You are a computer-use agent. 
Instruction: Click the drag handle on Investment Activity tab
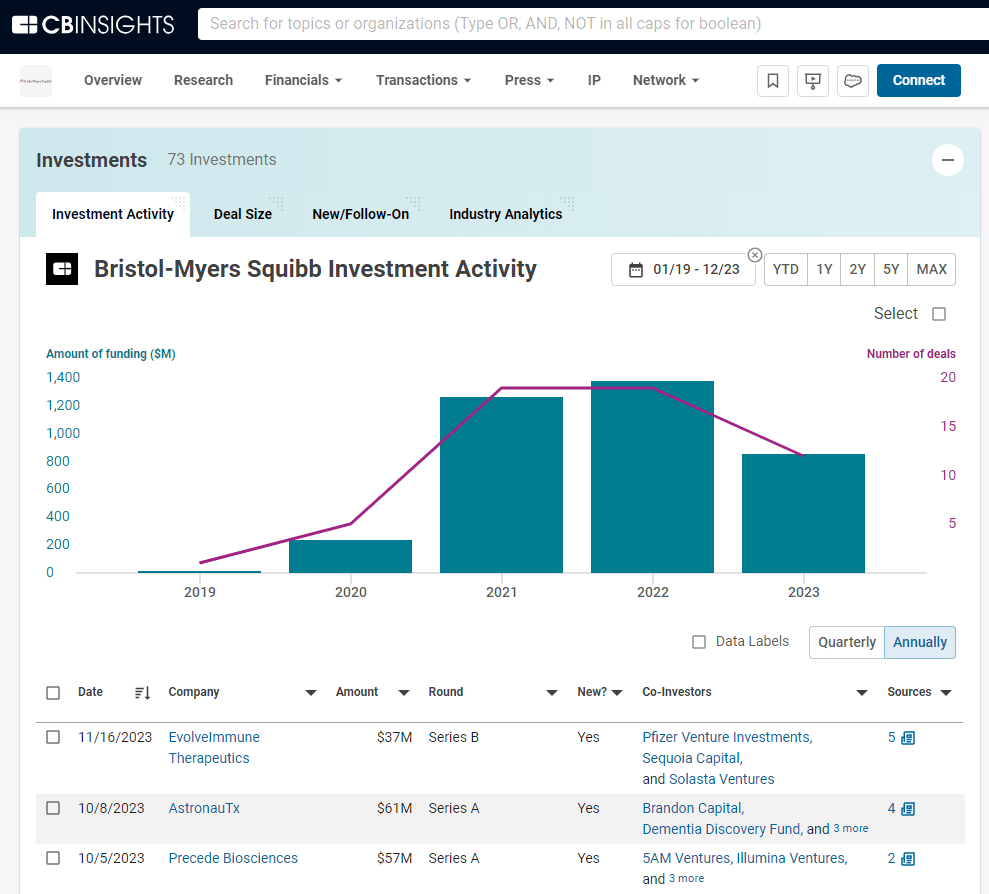pos(178,203)
